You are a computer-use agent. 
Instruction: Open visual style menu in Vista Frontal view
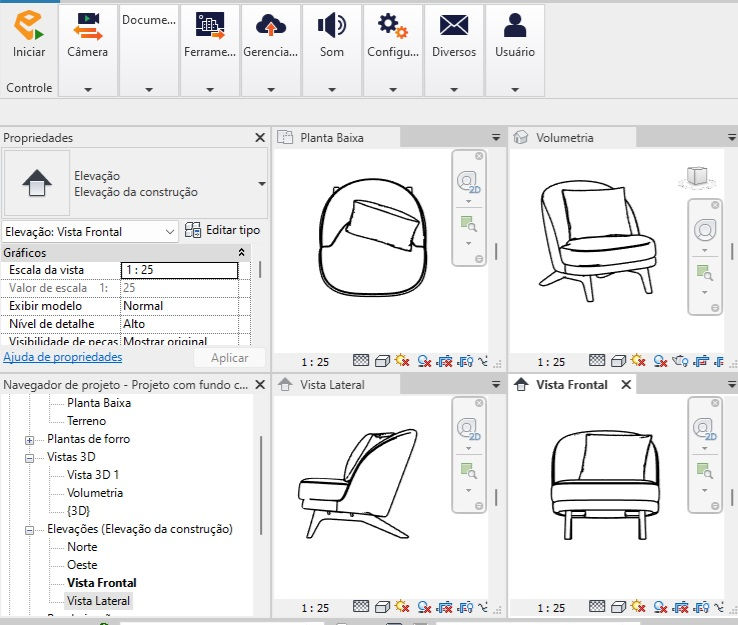tap(618, 607)
